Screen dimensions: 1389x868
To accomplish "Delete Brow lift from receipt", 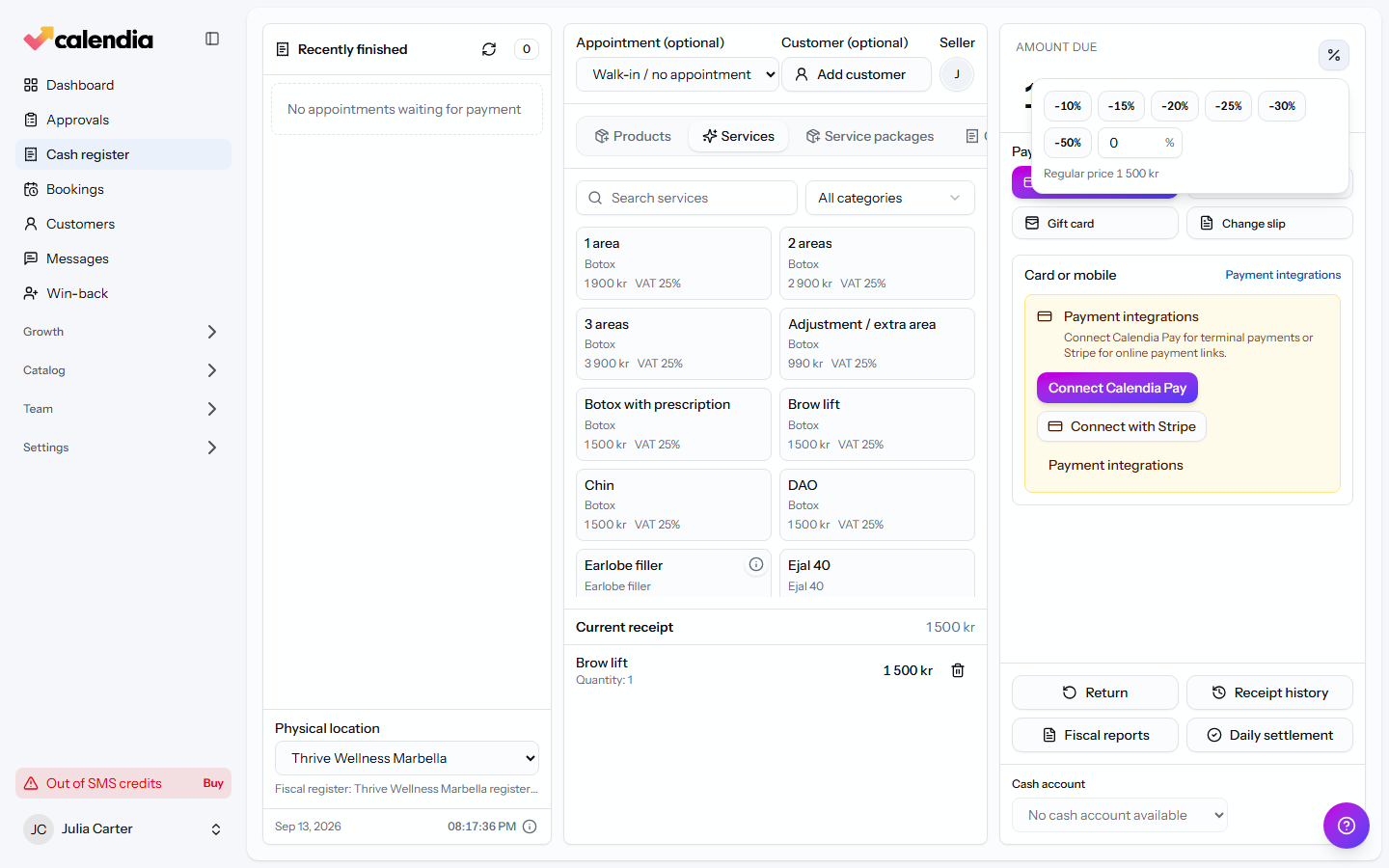I will pyautogui.click(x=958, y=670).
